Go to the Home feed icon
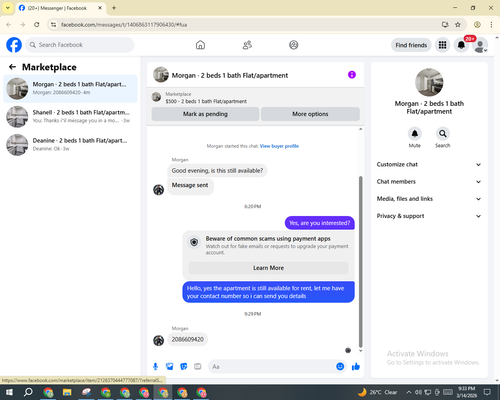This screenshot has height=400, width=500. 200,45
